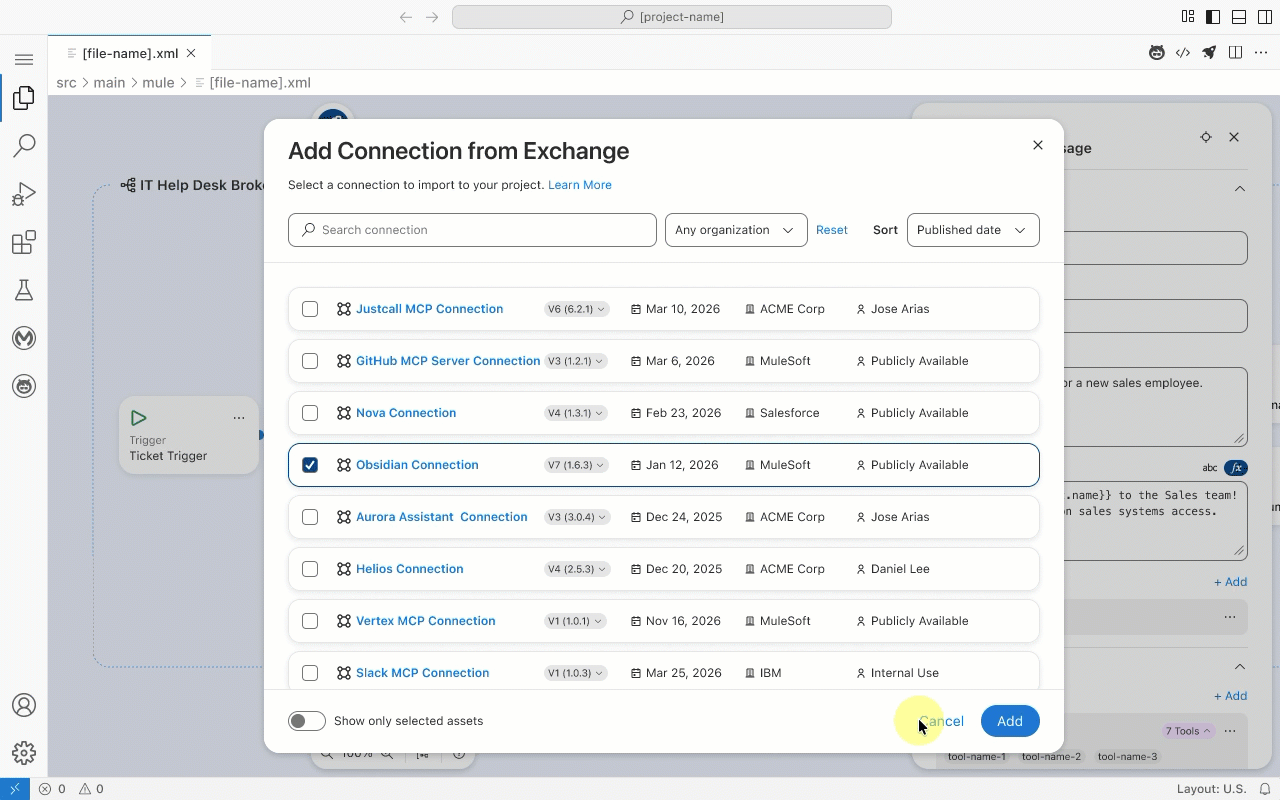Open the Slack MCP Connection link
The width and height of the screenshot is (1280, 800).
pos(423,673)
